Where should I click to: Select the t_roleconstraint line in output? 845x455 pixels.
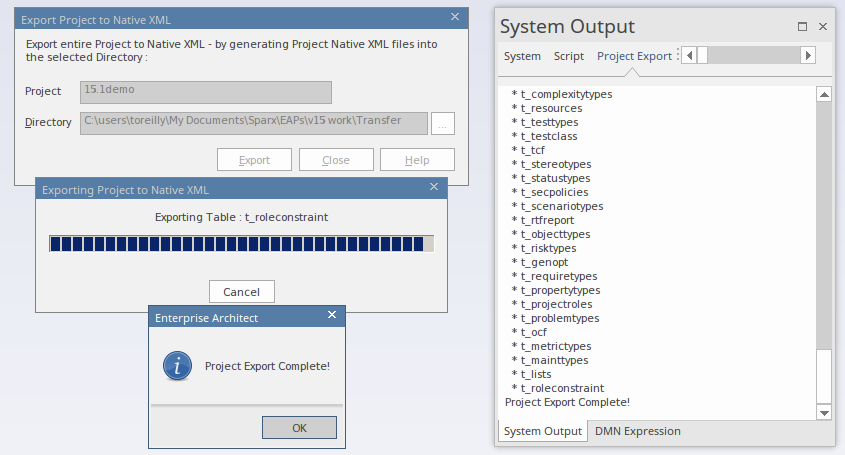(x=562, y=388)
